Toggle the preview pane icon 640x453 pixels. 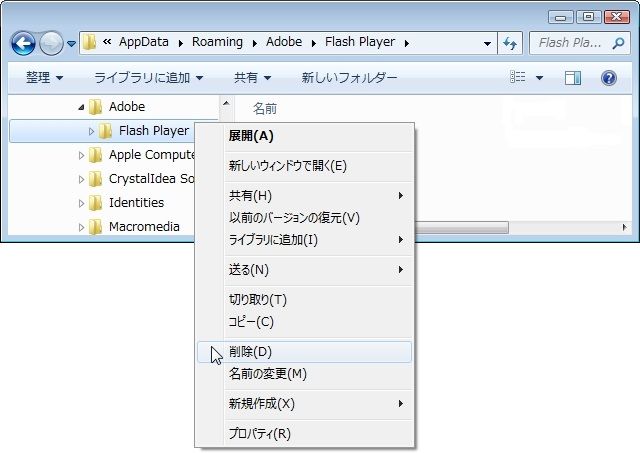(573, 78)
